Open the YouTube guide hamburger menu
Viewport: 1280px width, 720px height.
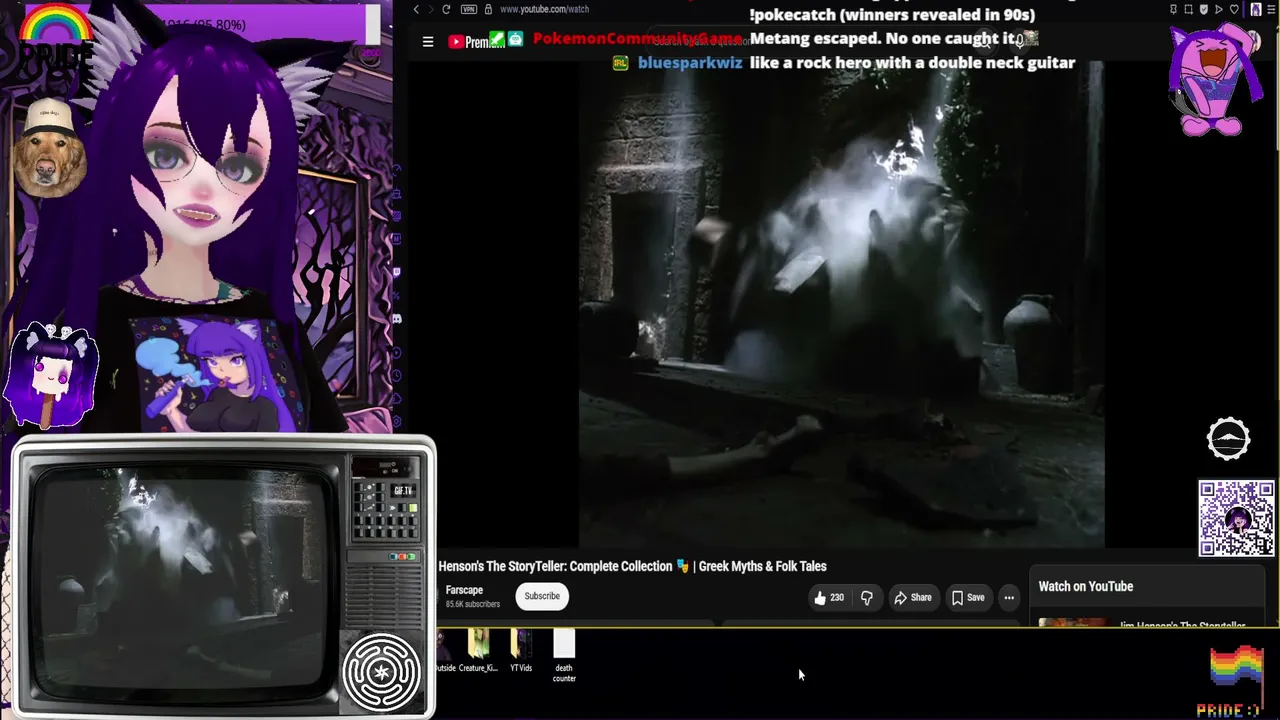[x=428, y=42]
